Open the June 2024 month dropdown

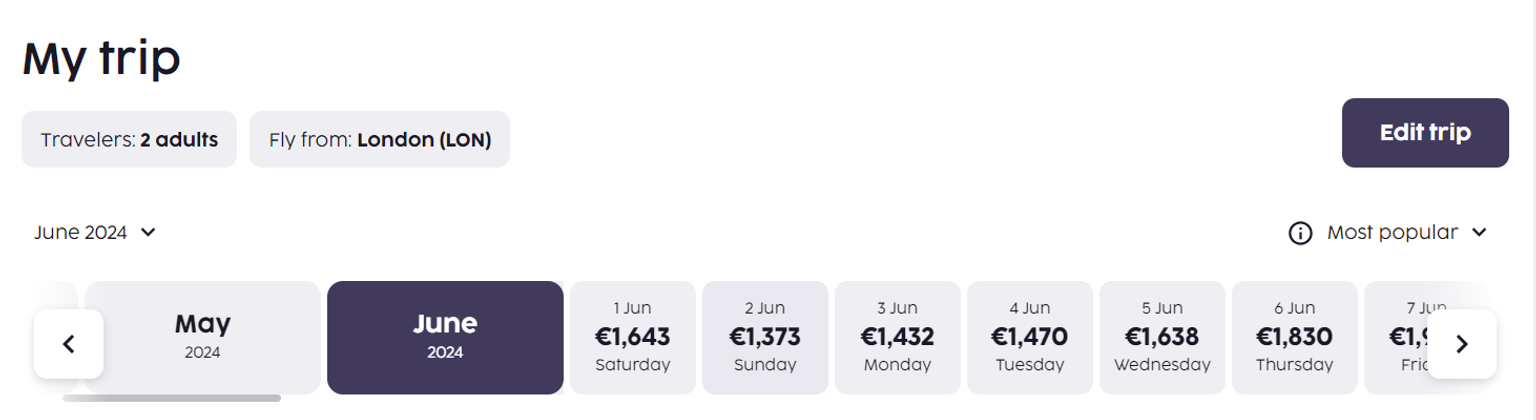(x=95, y=233)
